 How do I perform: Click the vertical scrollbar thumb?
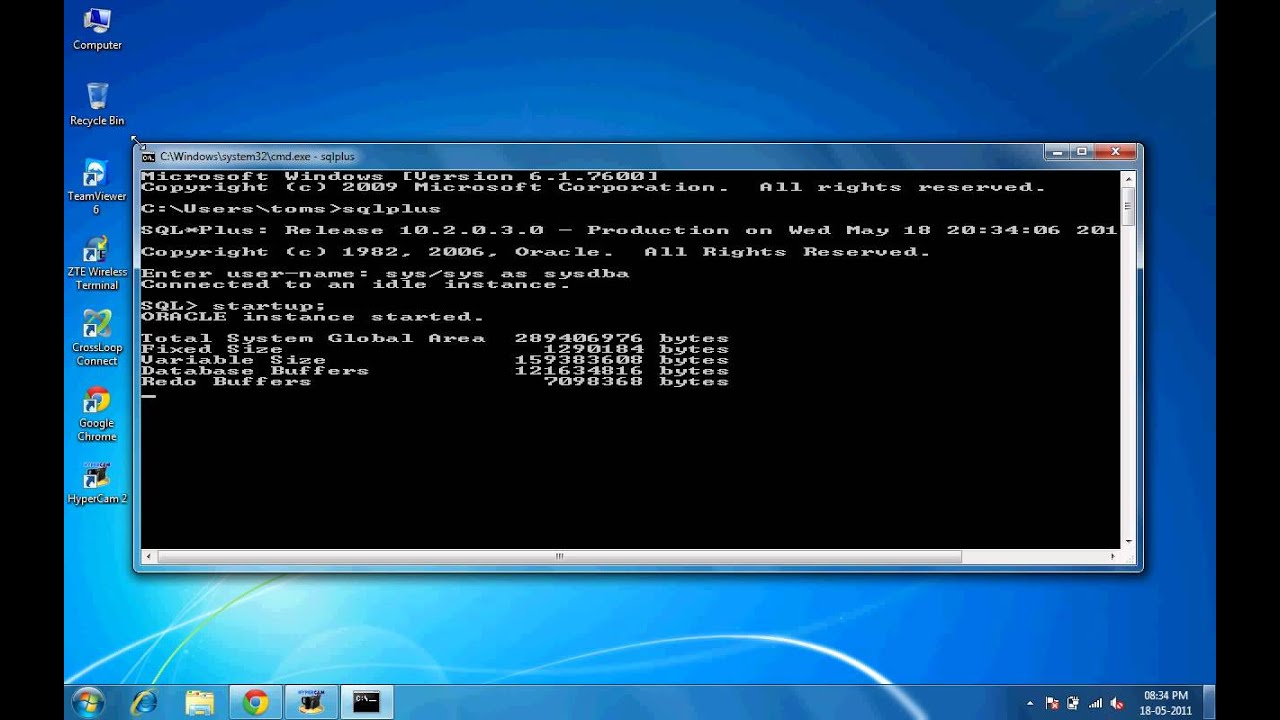1129,207
